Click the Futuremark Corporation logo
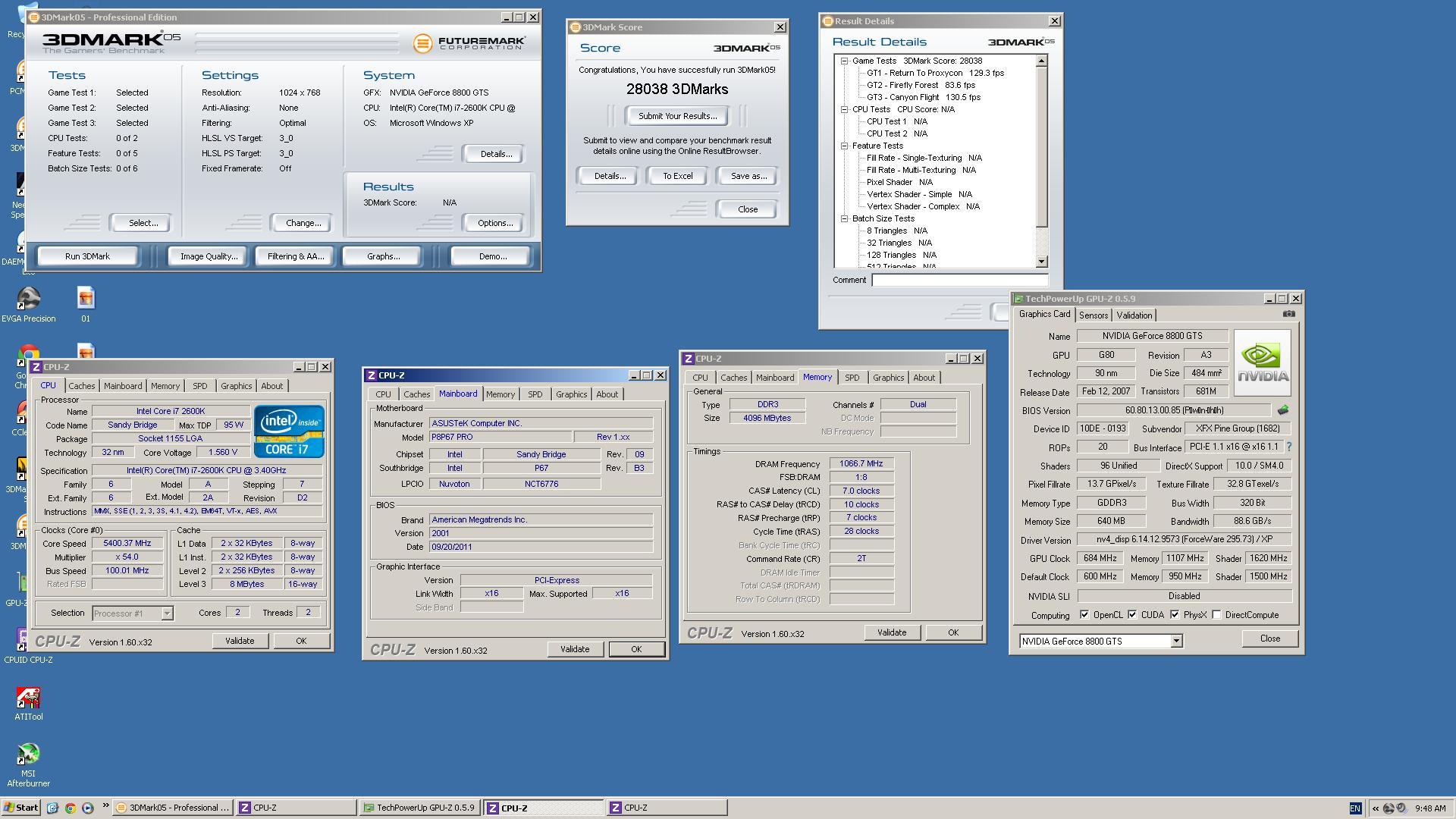1456x819 pixels. point(469,43)
